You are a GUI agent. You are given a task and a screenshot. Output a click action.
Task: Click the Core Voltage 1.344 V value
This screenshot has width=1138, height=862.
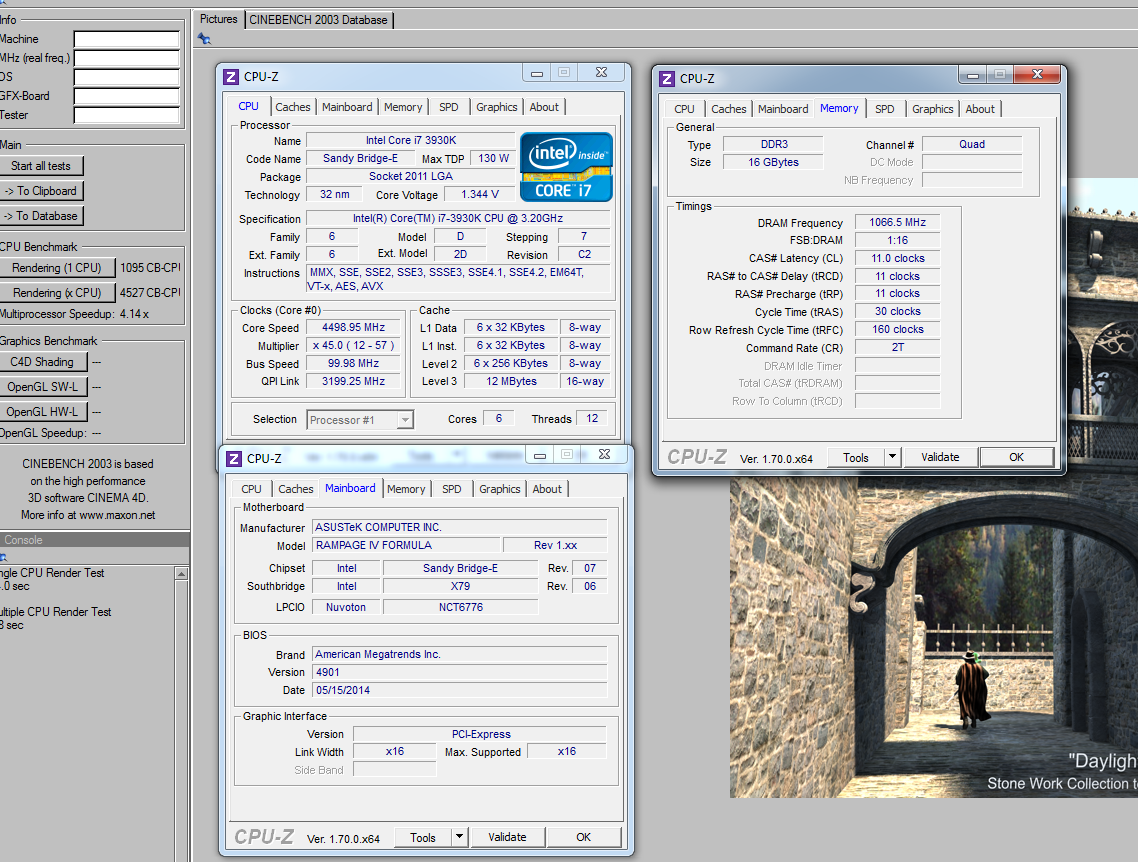click(x=480, y=194)
